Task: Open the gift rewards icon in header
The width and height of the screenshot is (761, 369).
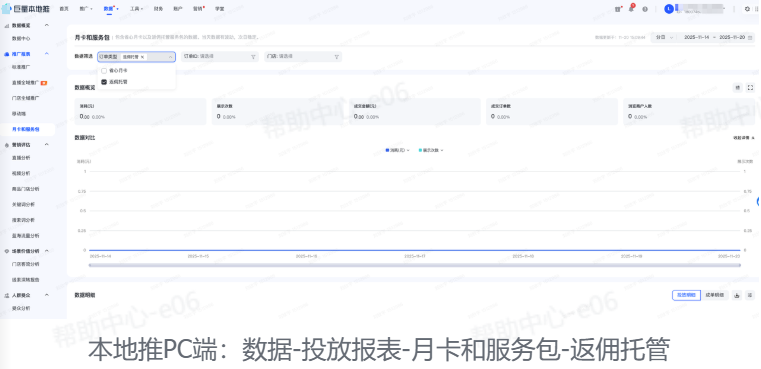Action: (617, 9)
